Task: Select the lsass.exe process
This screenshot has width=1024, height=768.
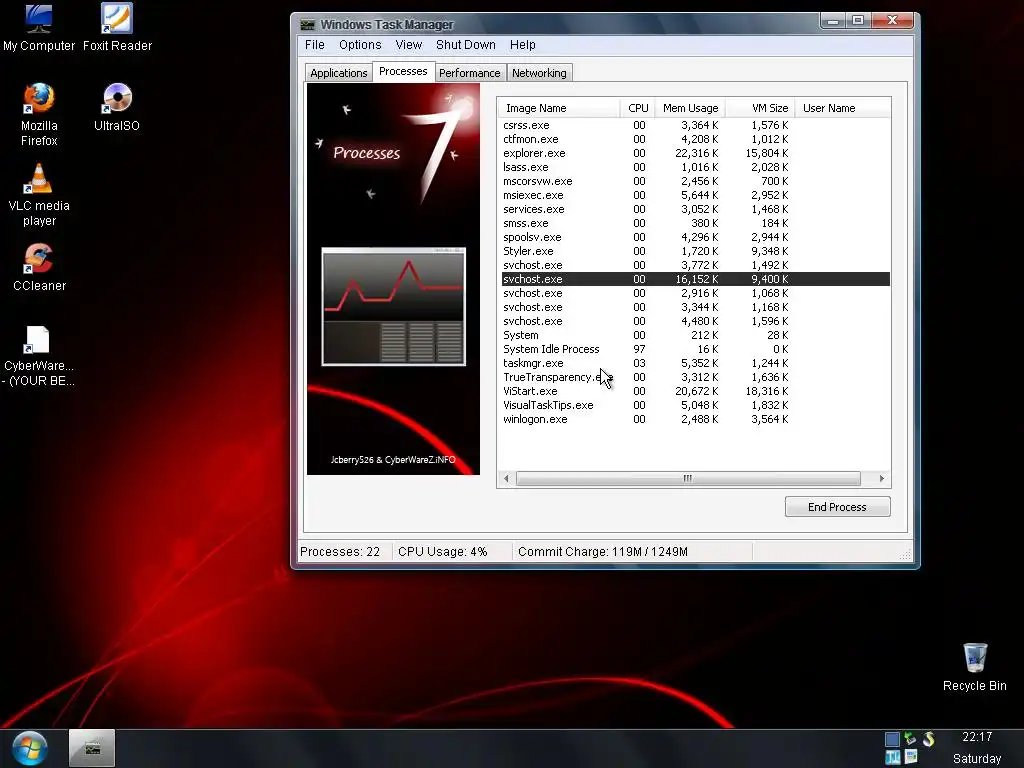Action: [x=696, y=167]
